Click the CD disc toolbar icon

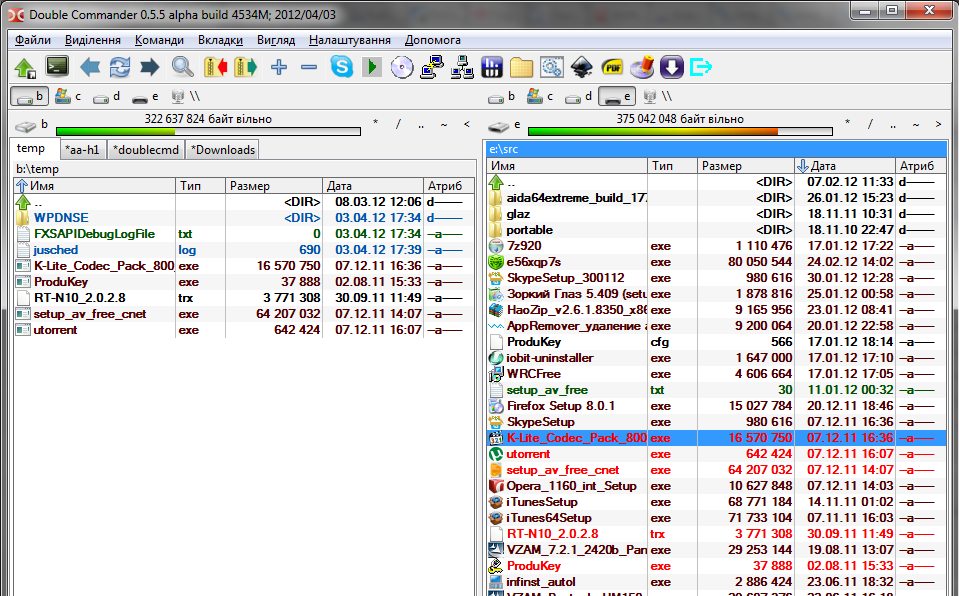(x=402, y=67)
